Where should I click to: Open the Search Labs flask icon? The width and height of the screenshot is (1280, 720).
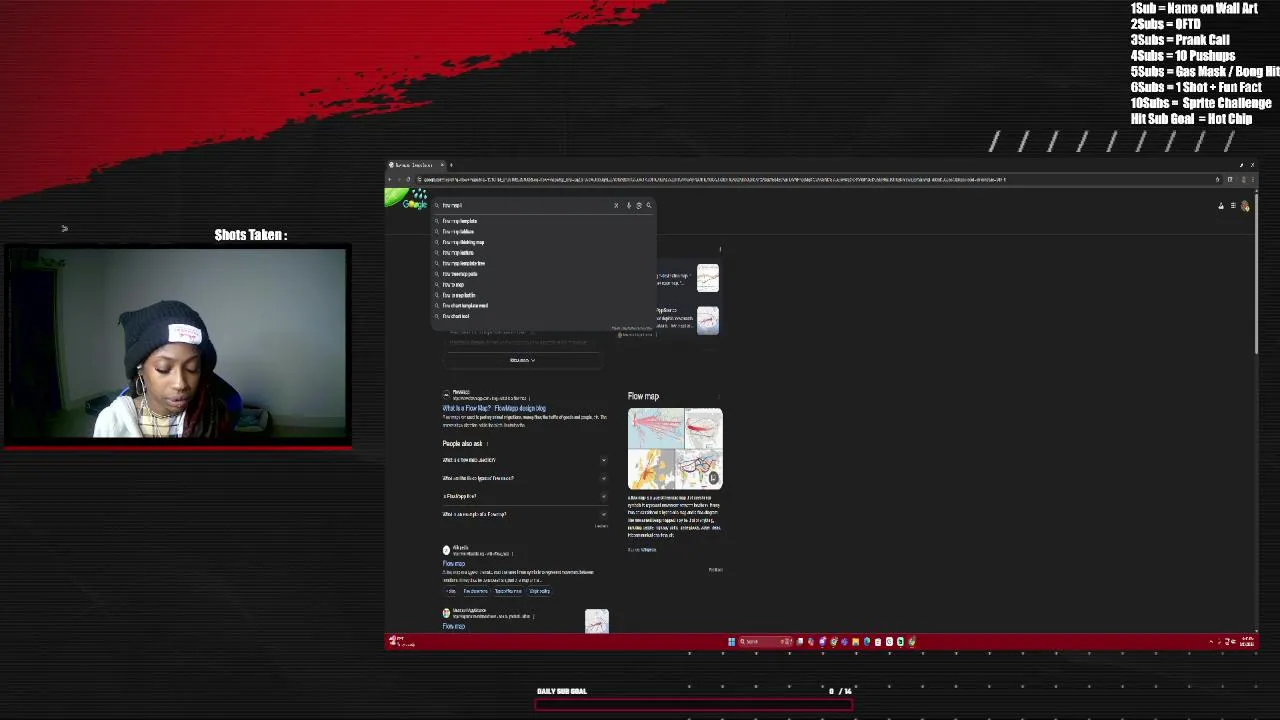point(1221,206)
